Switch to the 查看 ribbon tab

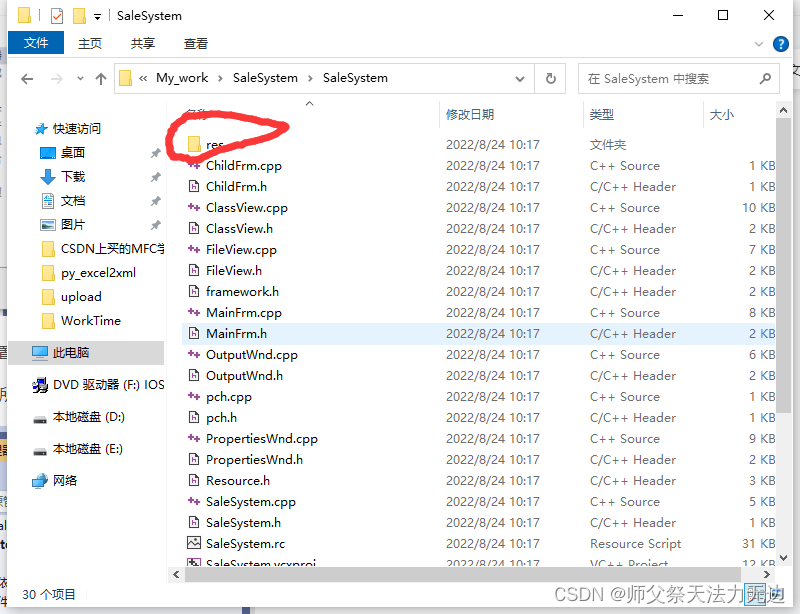(x=194, y=43)
